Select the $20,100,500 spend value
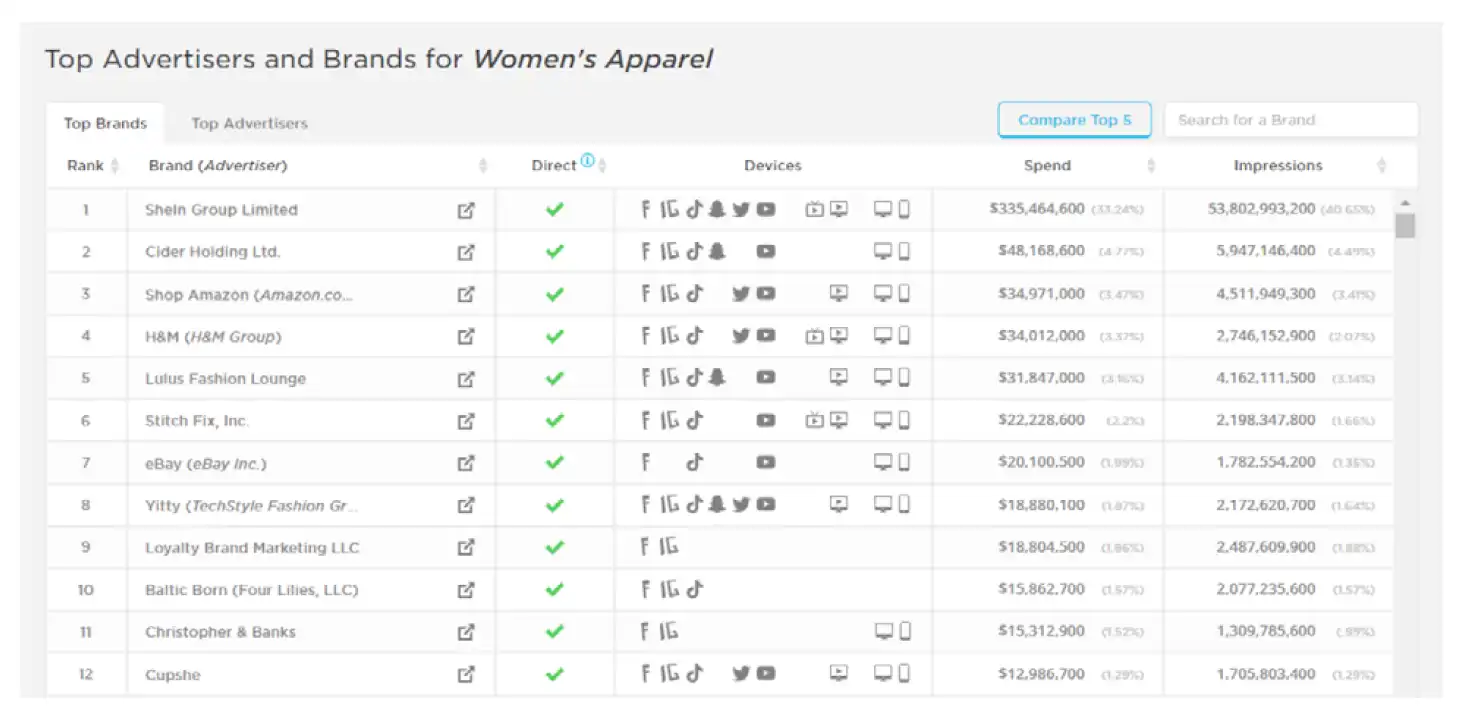Screen dimensions: 1460x715 [1041, 462]
